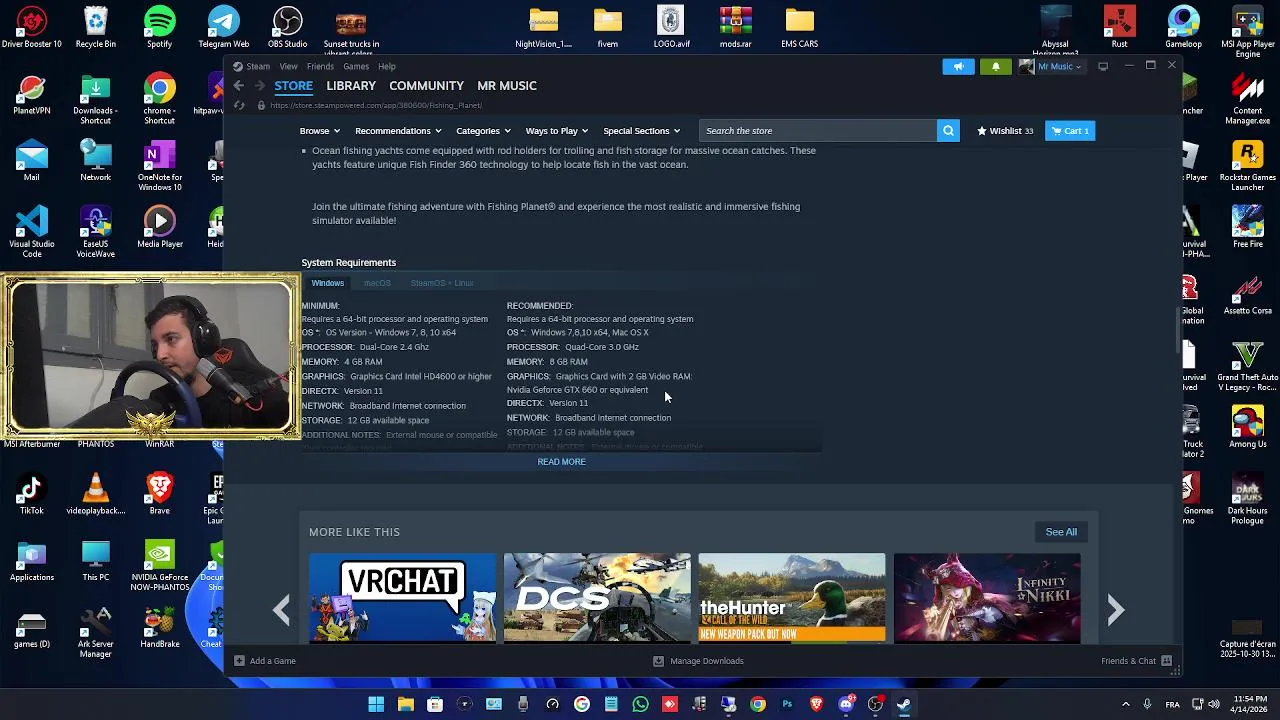Select Windows system requirements tab

click(x=327, y=283)
